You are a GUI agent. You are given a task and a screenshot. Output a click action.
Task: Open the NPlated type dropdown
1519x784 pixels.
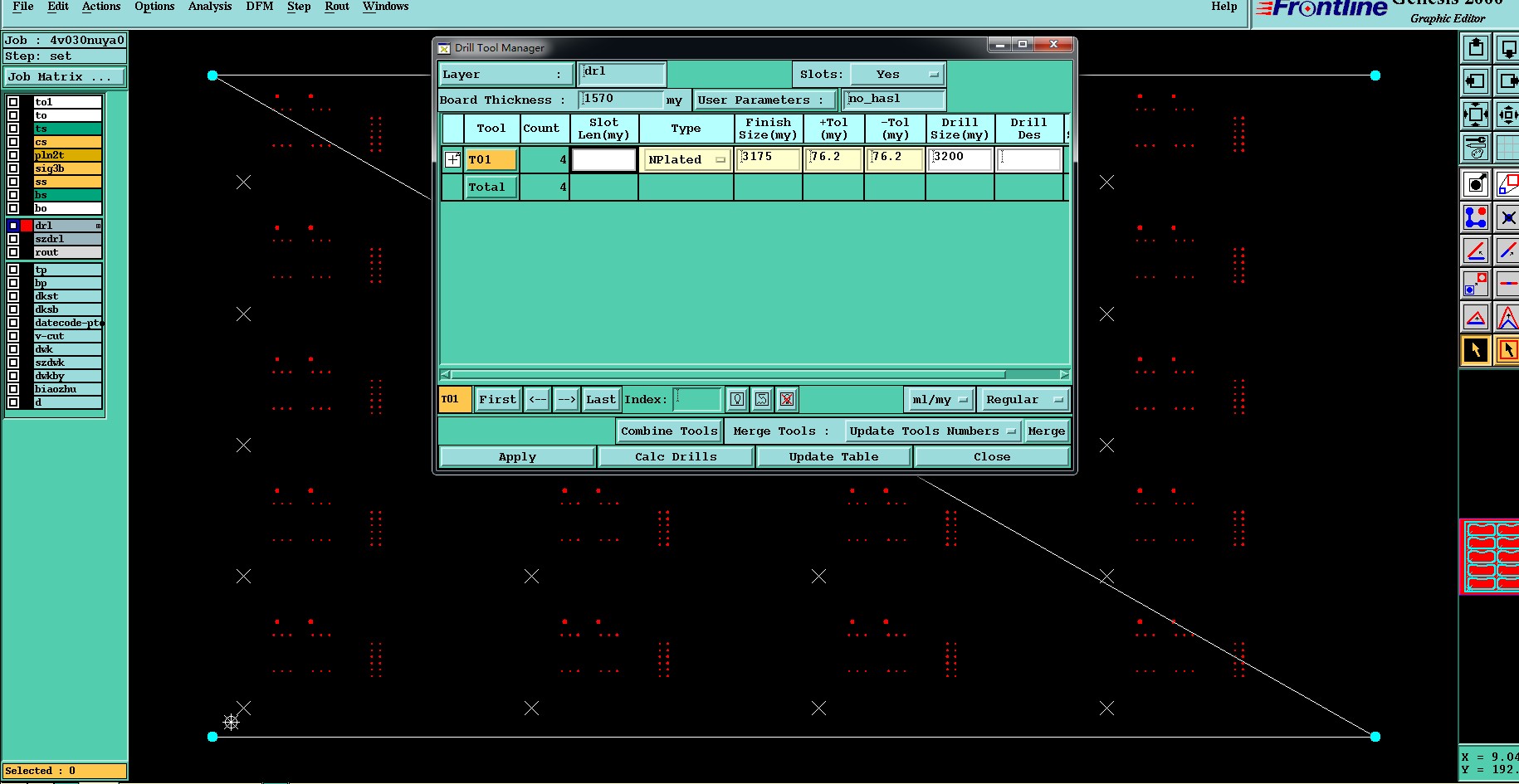[x=686, y=159]
